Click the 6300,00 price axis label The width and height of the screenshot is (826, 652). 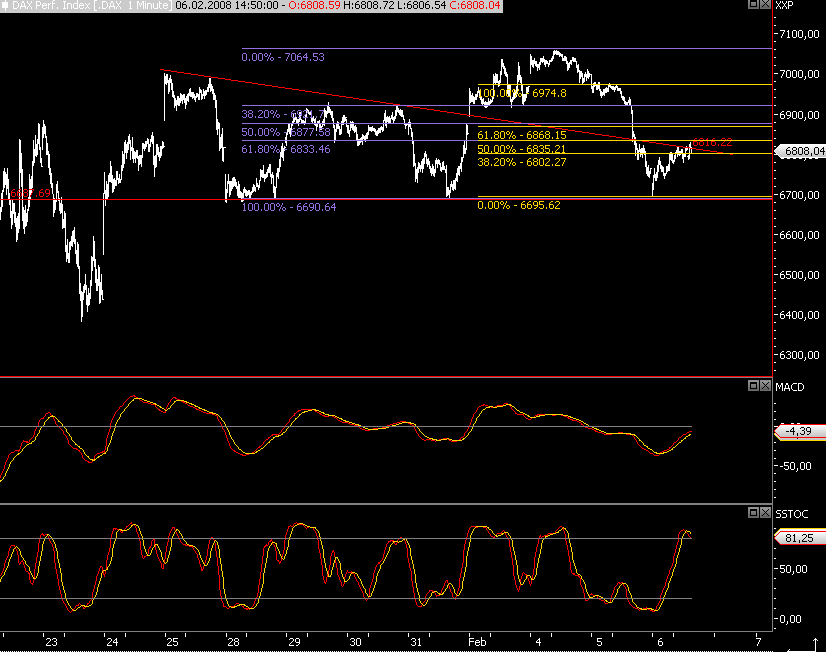800,355
